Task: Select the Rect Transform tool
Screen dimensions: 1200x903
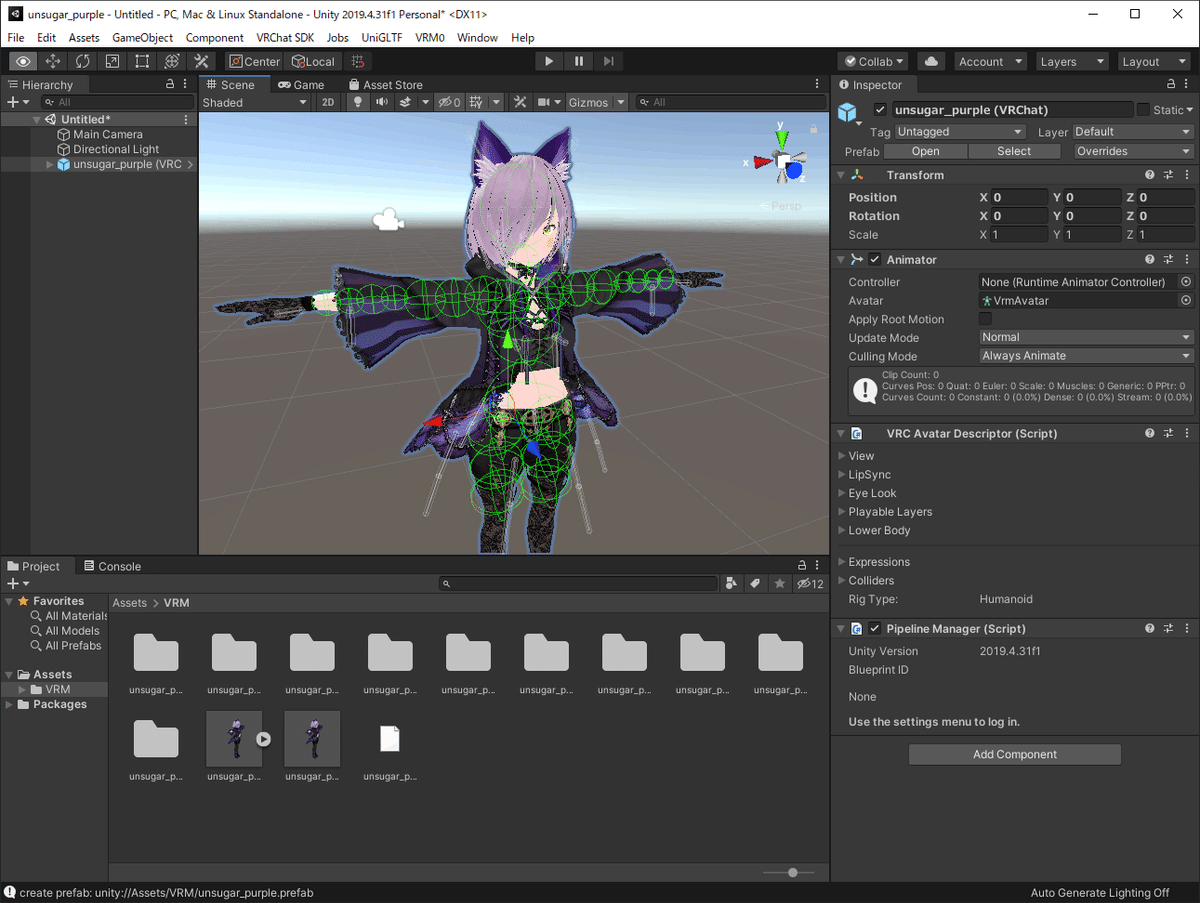Action: (141, 61)
